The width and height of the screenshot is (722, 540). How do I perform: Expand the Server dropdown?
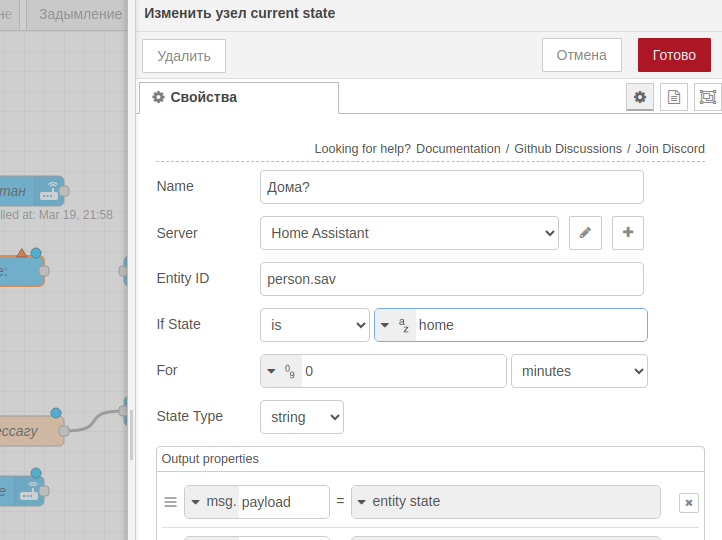pyautogui.click(x=409, y=233)
